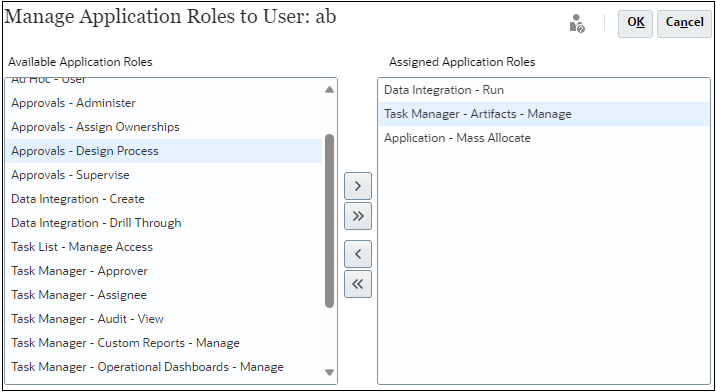Select Data Integration - Drill Through role
The height and width of the screenshot is (392, 717).
click(x=164, y=223)
